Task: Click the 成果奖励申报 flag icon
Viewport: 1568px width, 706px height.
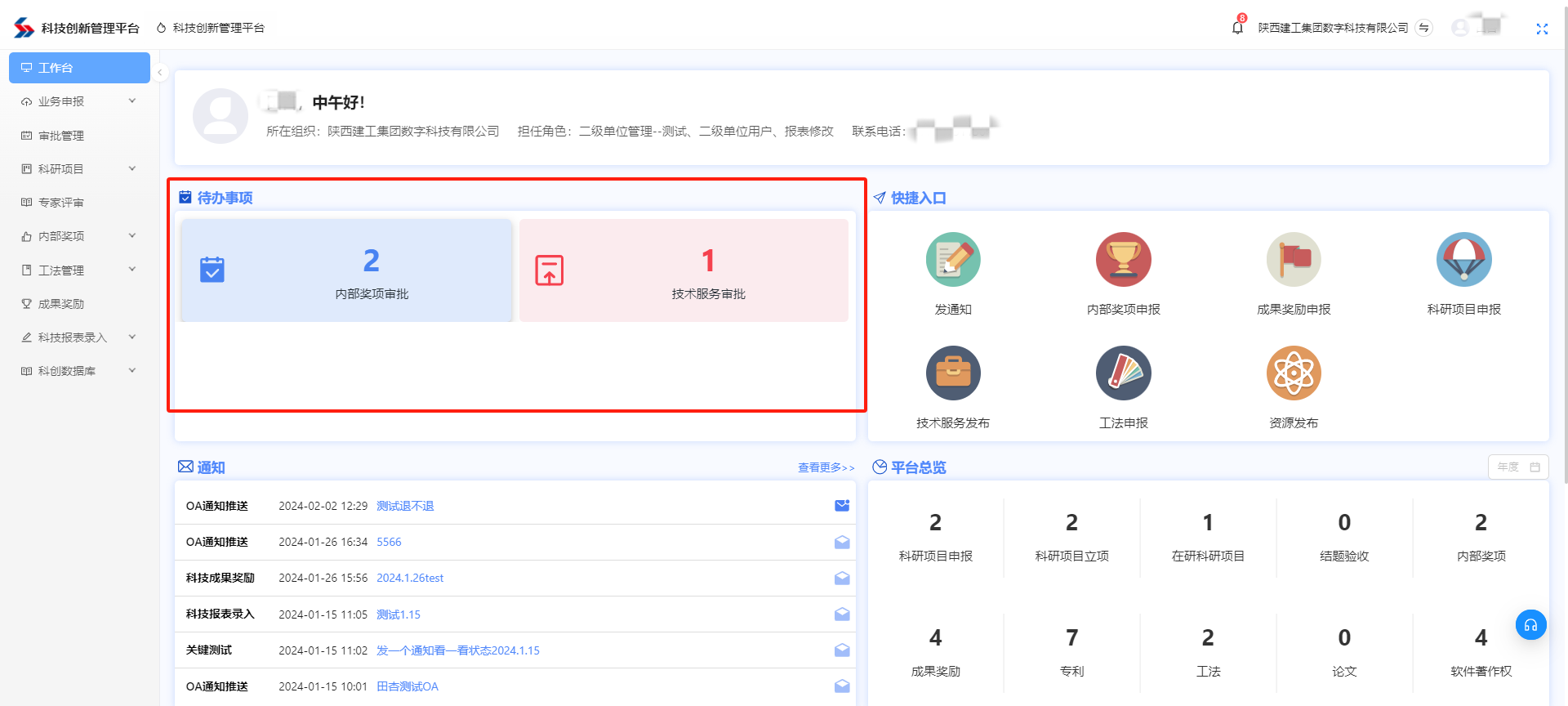Action: pos(1294,260)
